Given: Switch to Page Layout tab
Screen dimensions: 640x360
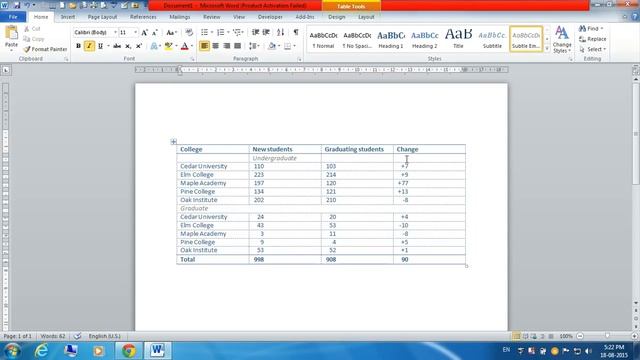Looking at the screenshot, I should coord(102,17).
